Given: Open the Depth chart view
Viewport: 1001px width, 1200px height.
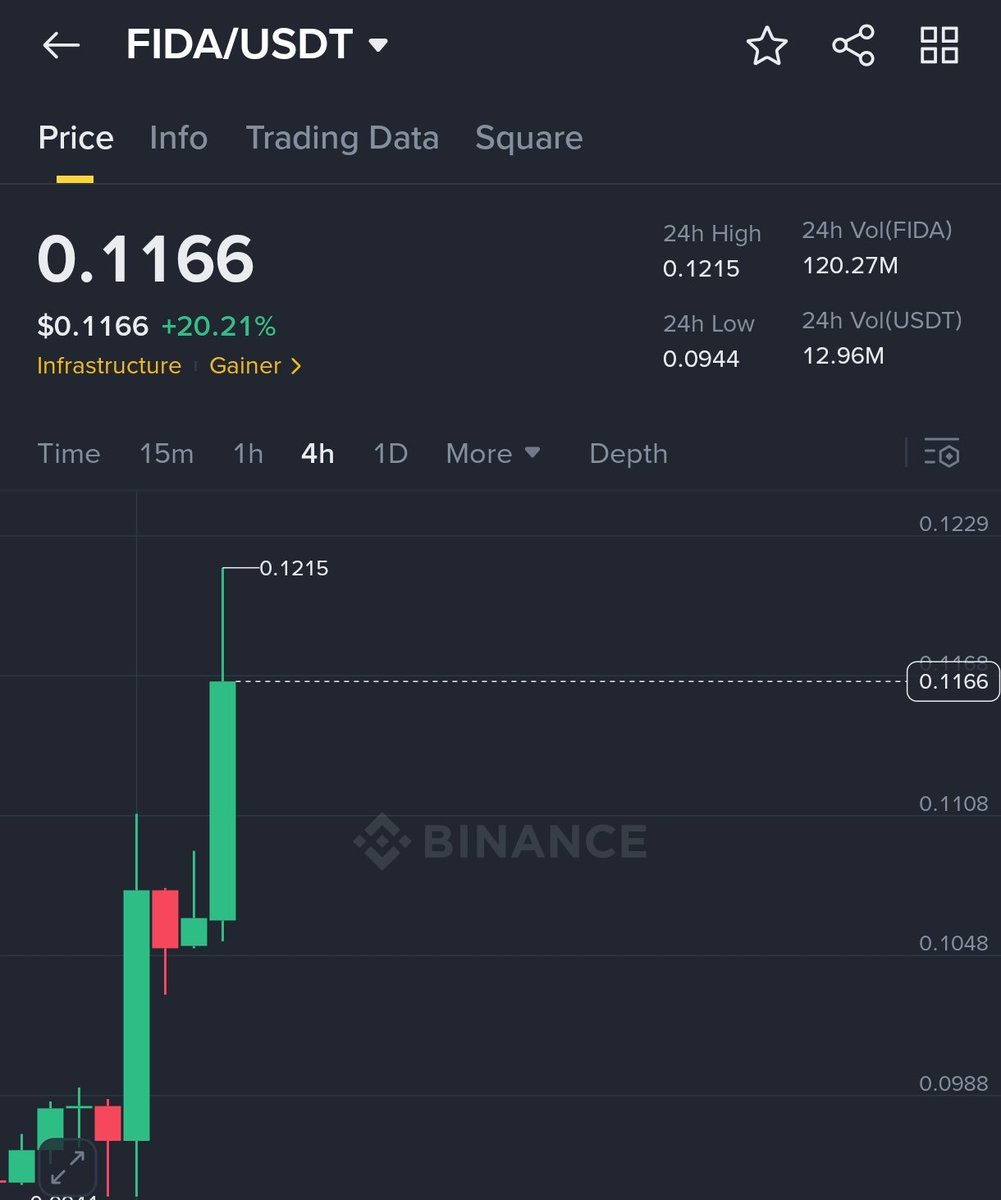Looking at the screenshot, I should pos(628,453).
